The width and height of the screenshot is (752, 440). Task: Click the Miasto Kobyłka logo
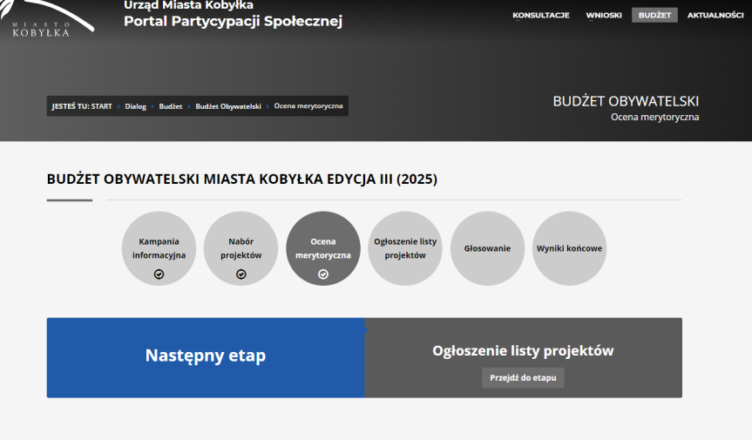pyautogui.click(x=45, y=22)
